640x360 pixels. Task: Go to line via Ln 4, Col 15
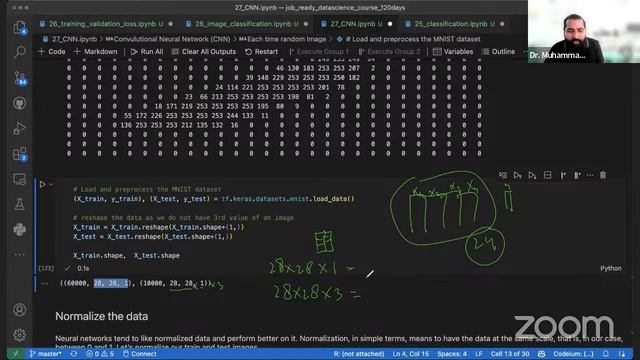coord(411,354)
